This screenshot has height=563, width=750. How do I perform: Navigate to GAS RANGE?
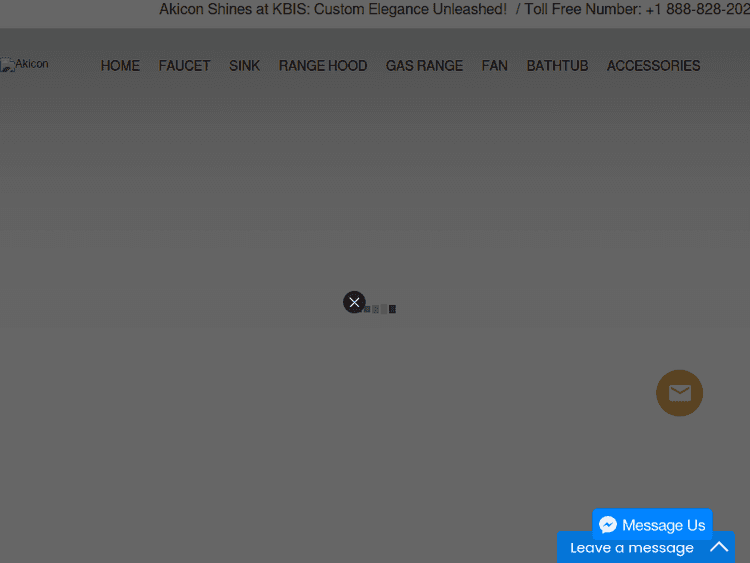click(x=424, y=66)
